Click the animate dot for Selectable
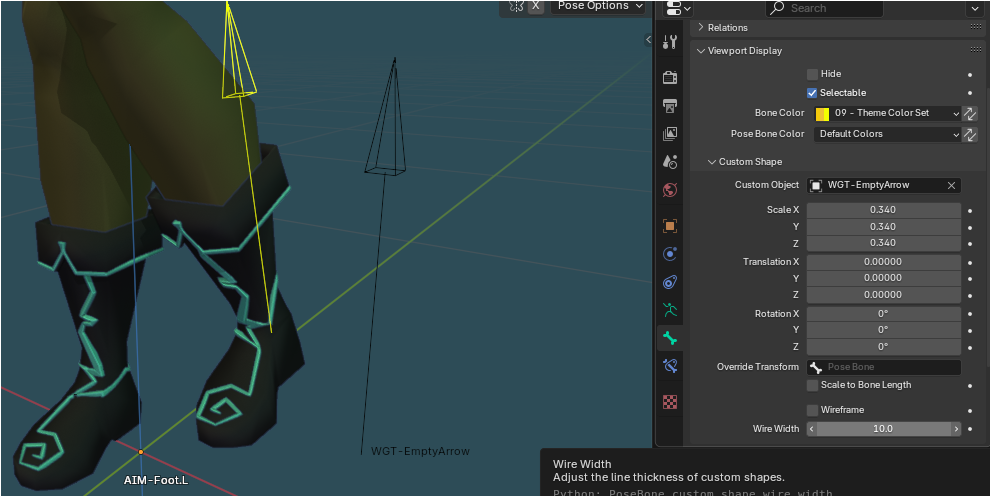This screenshot has height=497, width=991. point(970,93)
